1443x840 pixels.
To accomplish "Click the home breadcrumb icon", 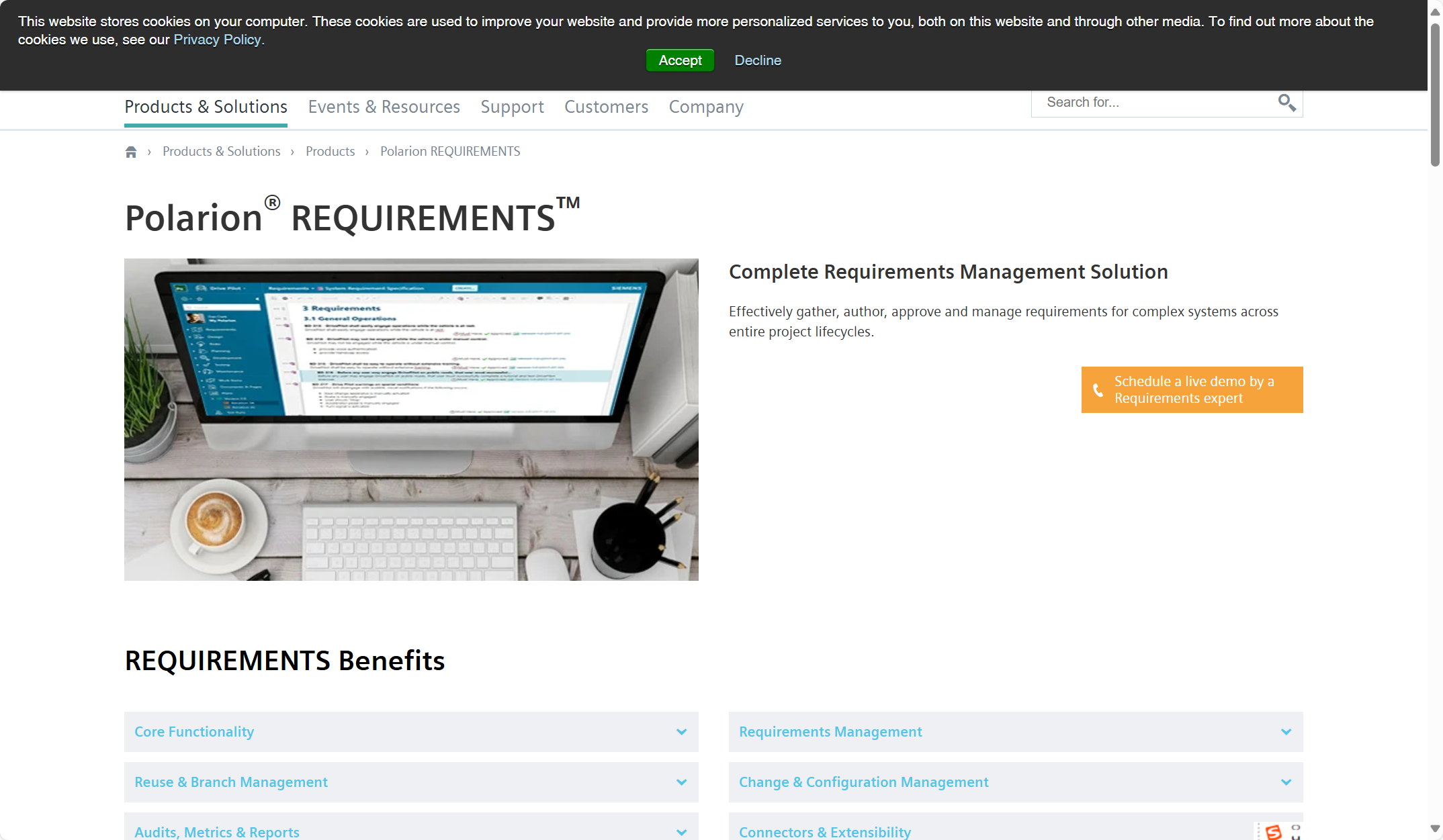I will pos(131,152).
